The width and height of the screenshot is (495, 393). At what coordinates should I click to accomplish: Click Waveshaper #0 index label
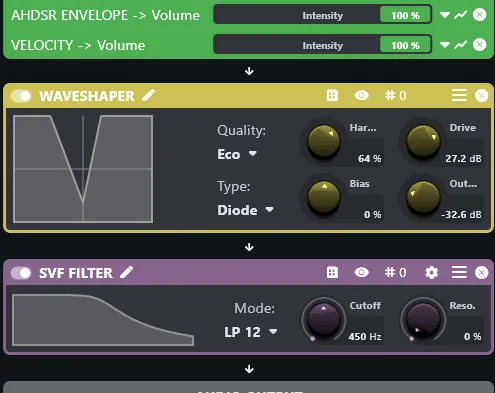(396, 96)
